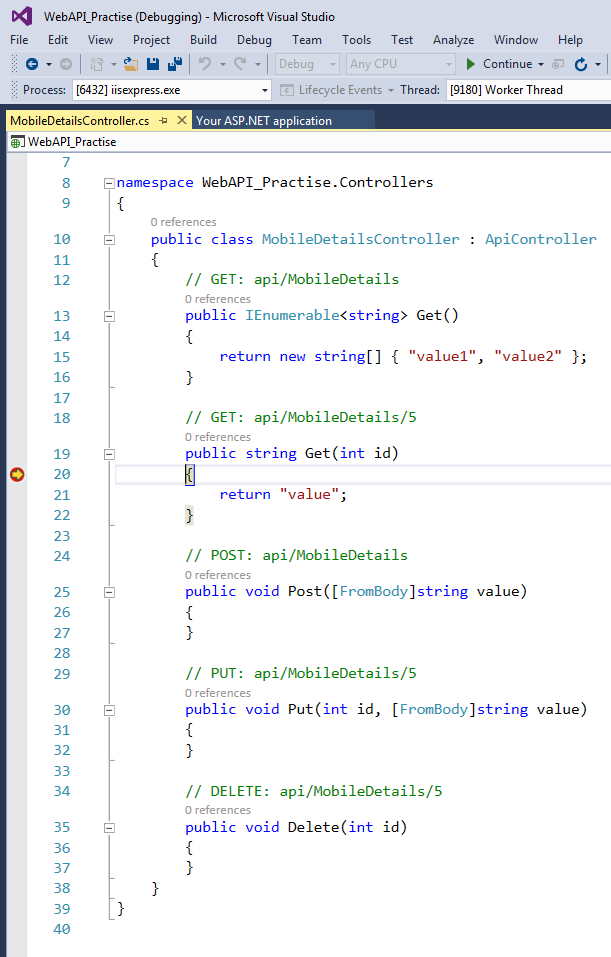The image size is (611, 957).
Task: Click the browser link icon next to Continue
Action: click(558, 64)
